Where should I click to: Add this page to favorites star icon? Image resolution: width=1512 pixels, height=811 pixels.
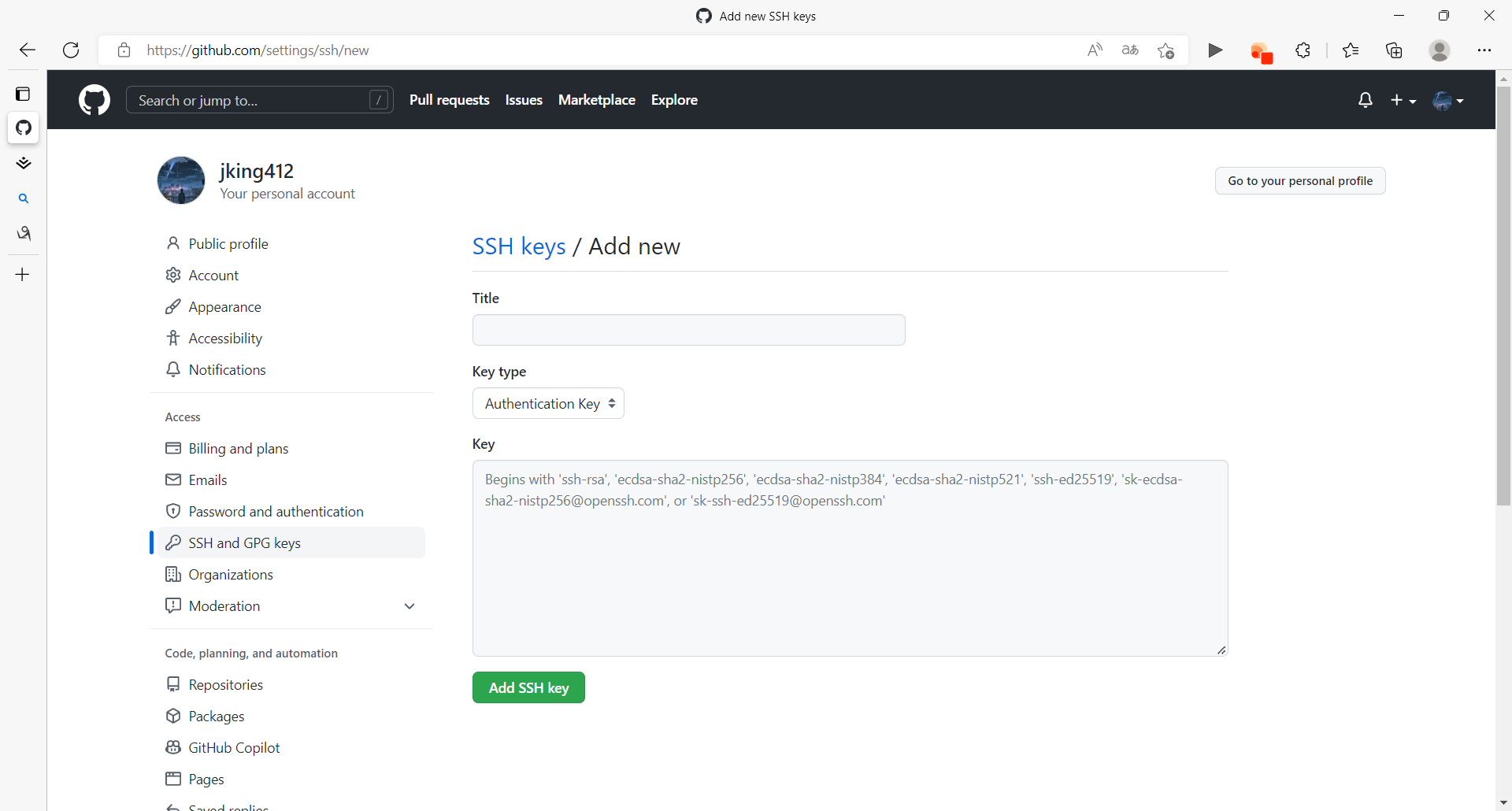coord(1166,50)
